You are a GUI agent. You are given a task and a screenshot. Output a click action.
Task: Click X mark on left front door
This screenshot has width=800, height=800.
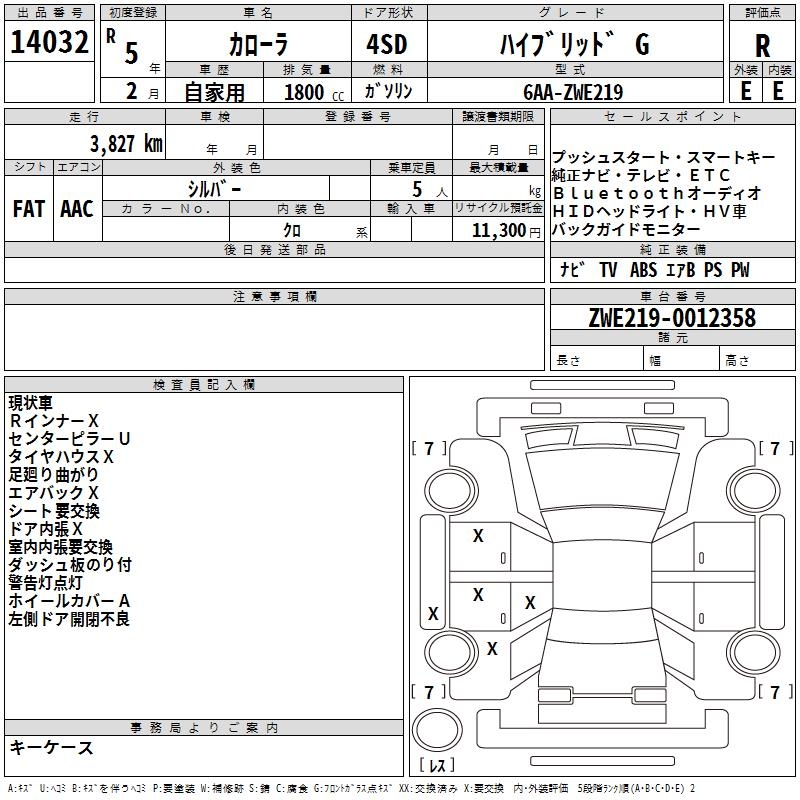click(478, 536)
